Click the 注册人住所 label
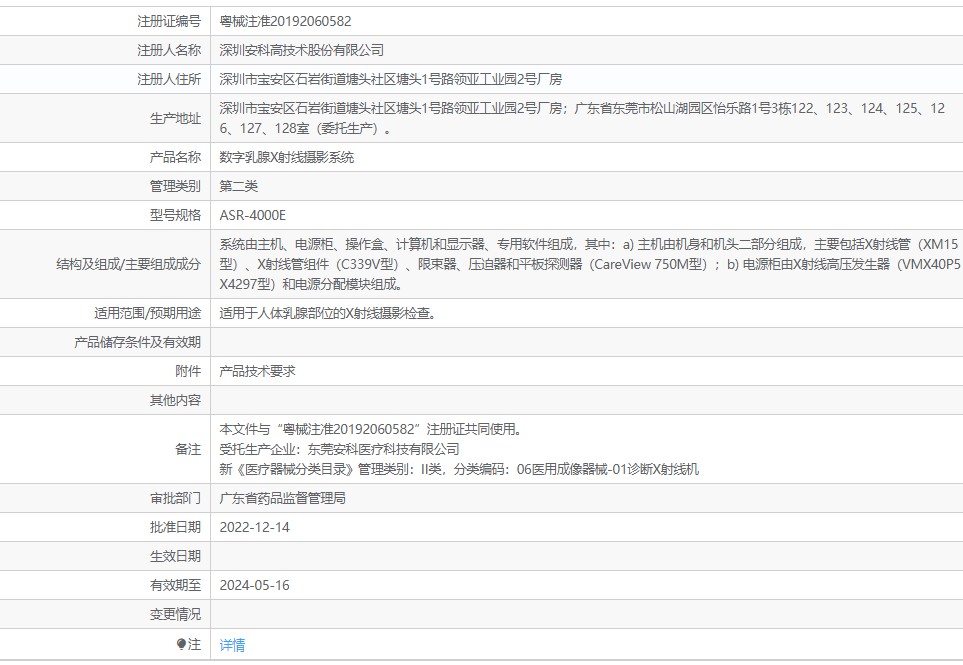The width and height of the screenshot is (963, 665). pos(169,79)
